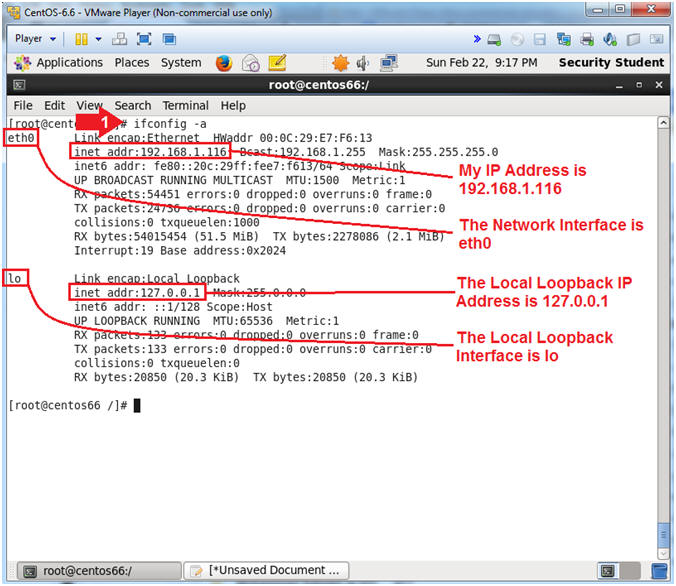Close the root@centos66 terminal window

(x=659, y=85)
